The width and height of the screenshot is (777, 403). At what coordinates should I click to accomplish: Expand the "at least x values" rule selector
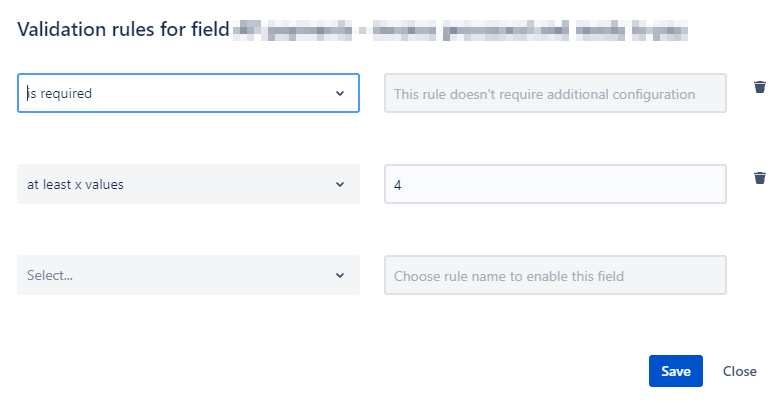point(188,184)
